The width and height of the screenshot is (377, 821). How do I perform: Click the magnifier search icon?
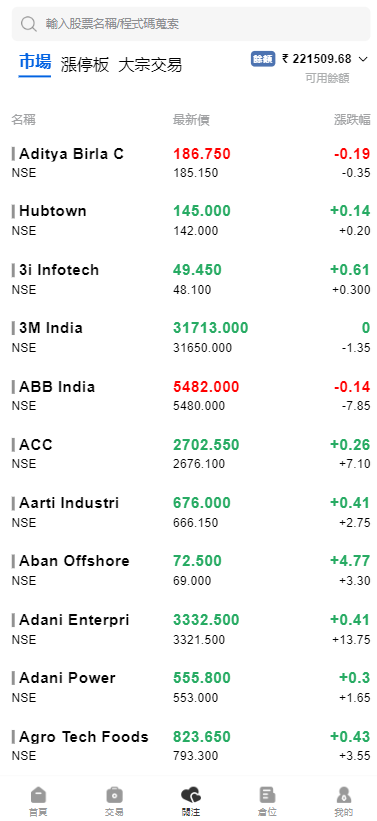tap(29, 24)
